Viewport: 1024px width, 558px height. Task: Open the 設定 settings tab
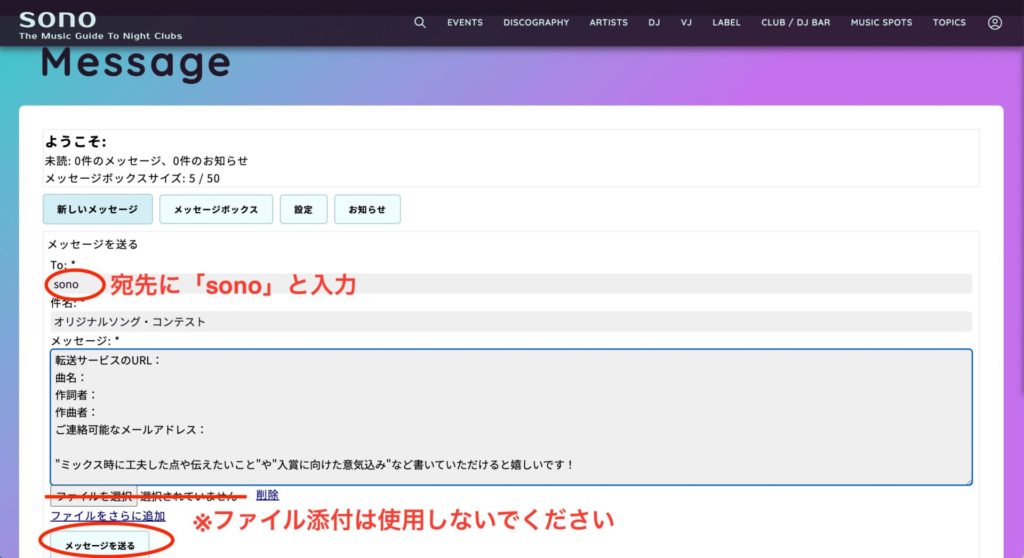pyautogui.click(x=303, y=210)
